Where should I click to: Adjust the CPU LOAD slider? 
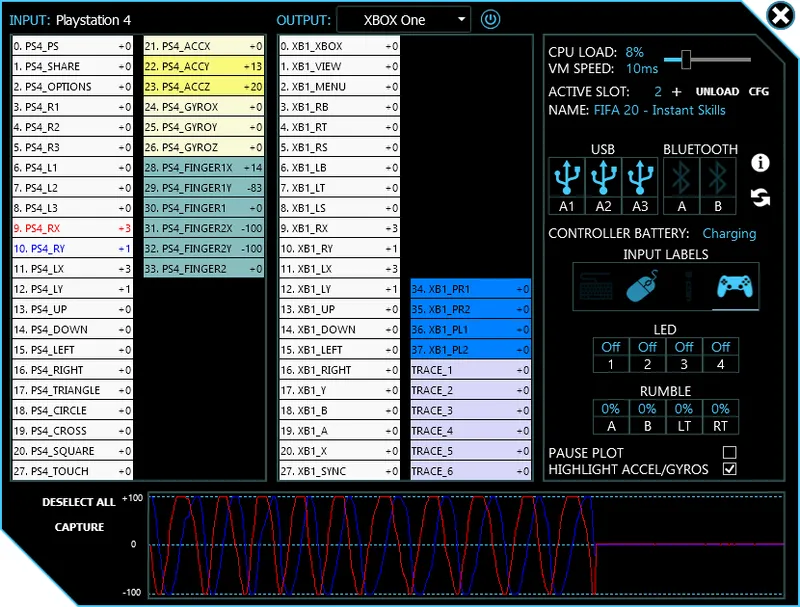[x=685, y=58]
